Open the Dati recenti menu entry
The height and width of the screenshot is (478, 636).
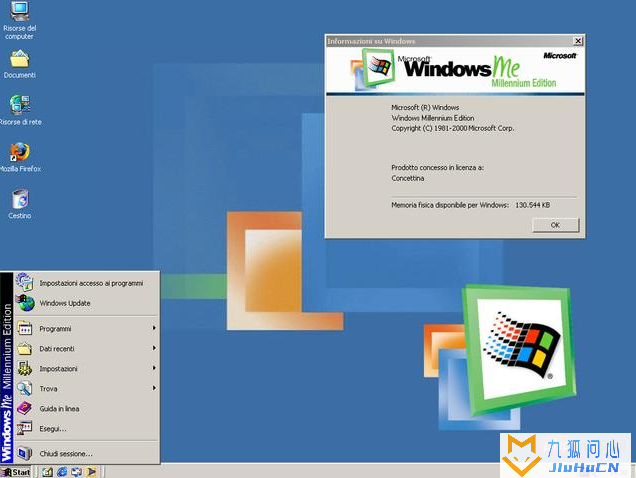pyautogui.click(x=87, y=349)
